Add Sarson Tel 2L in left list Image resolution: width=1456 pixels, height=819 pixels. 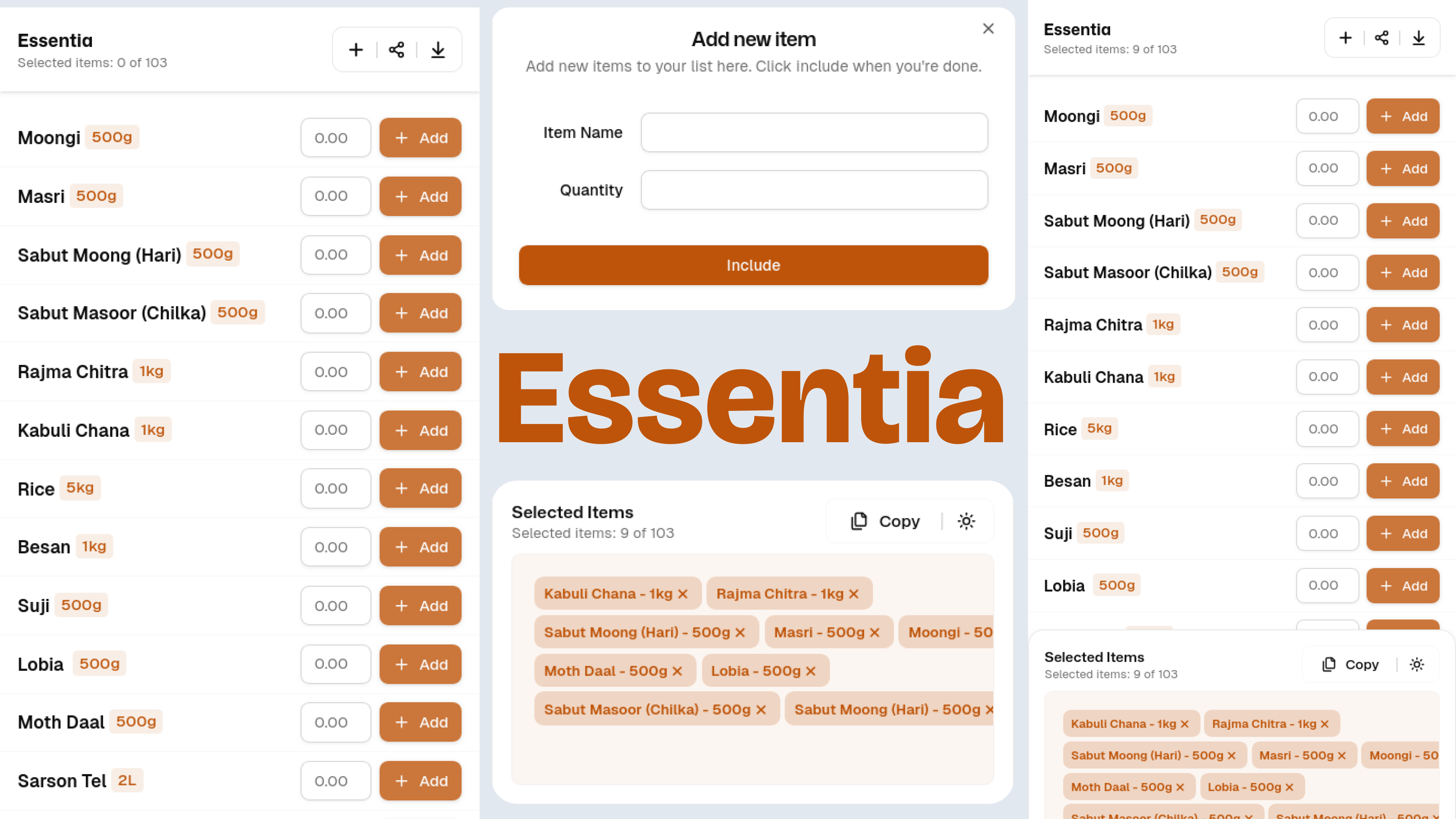click(420, 781)
